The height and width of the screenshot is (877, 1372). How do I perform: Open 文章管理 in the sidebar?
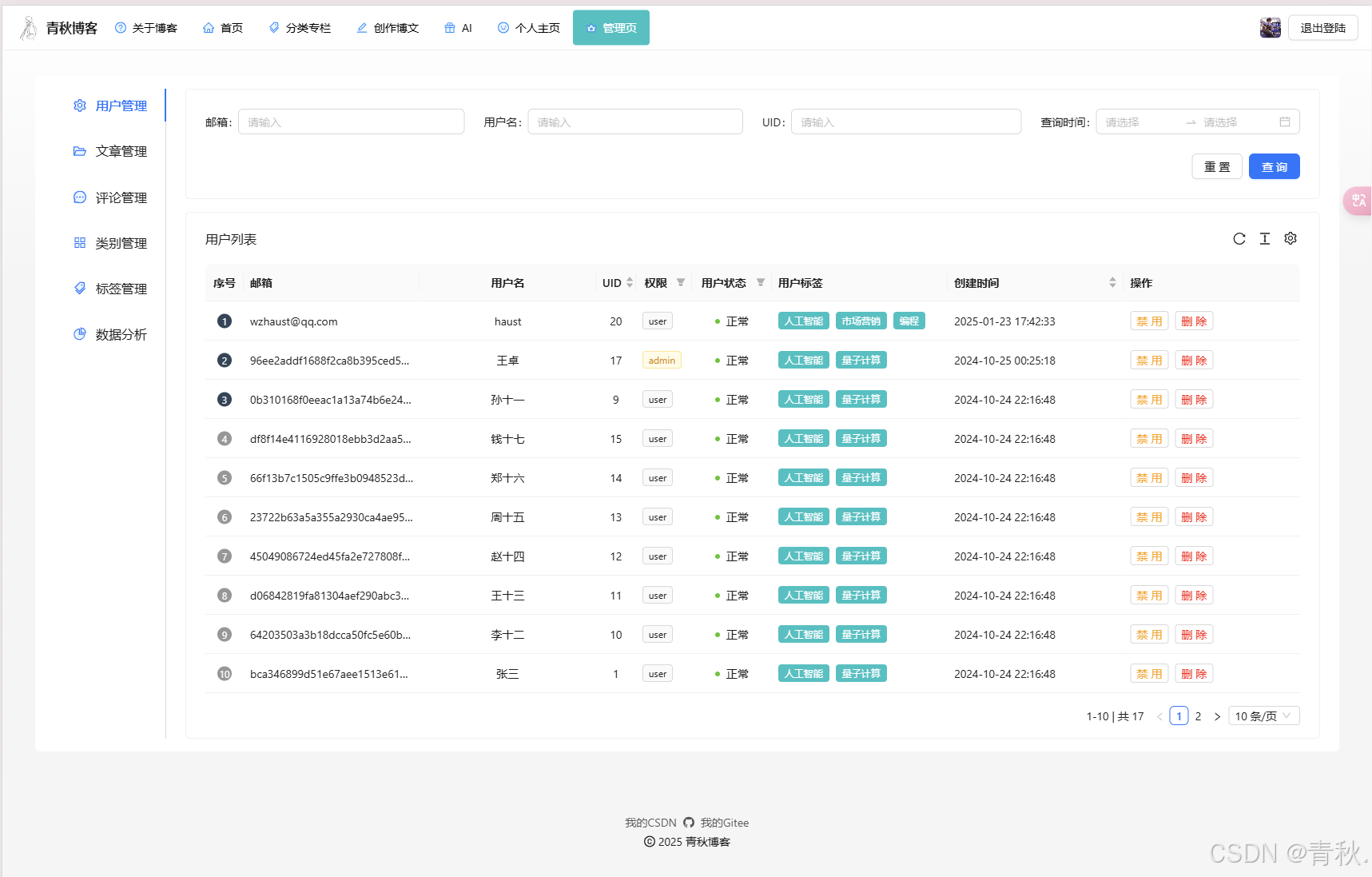[x=121, y=152]
